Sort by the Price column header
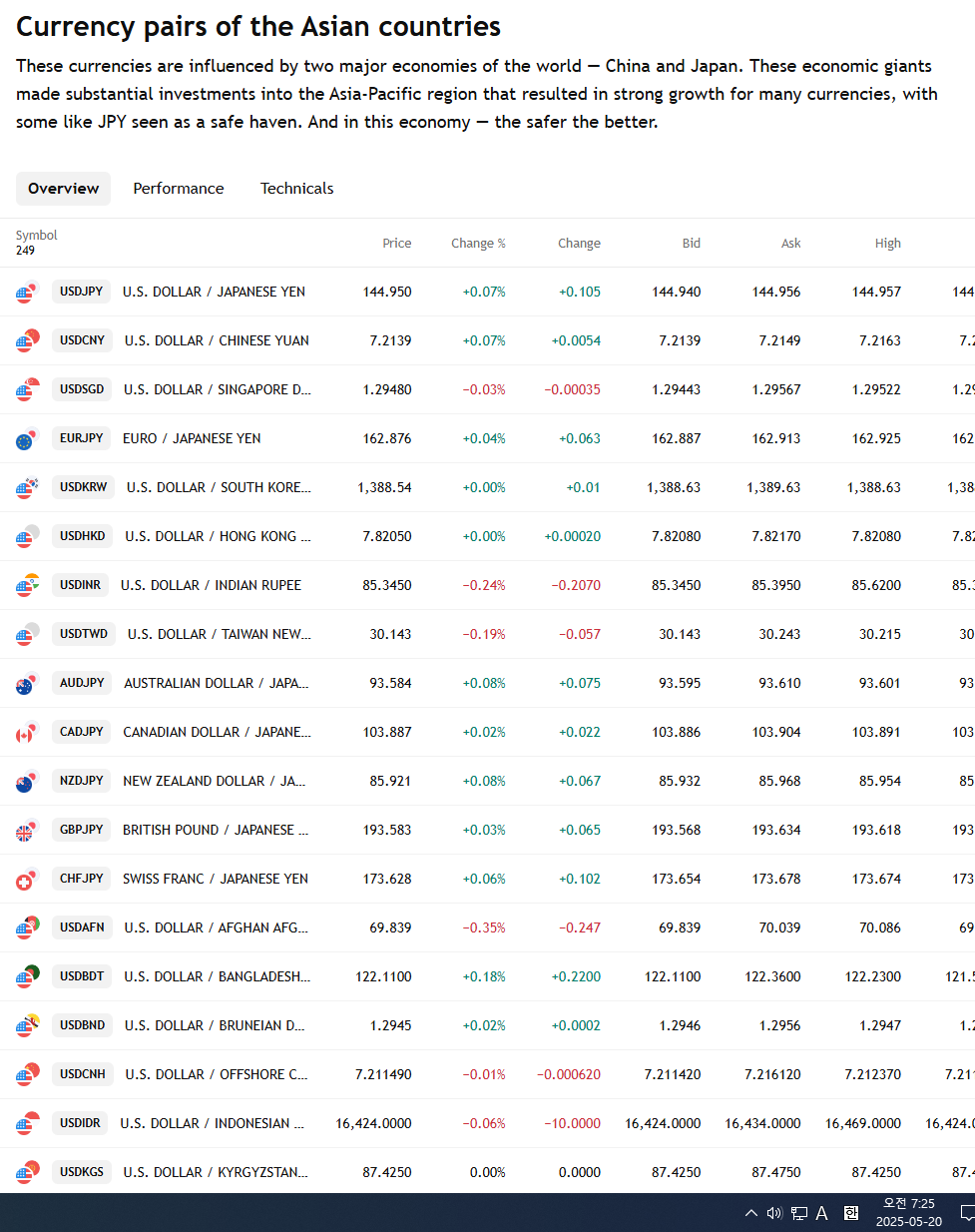This screenshot has width=975, height=1232. [396, 244]
